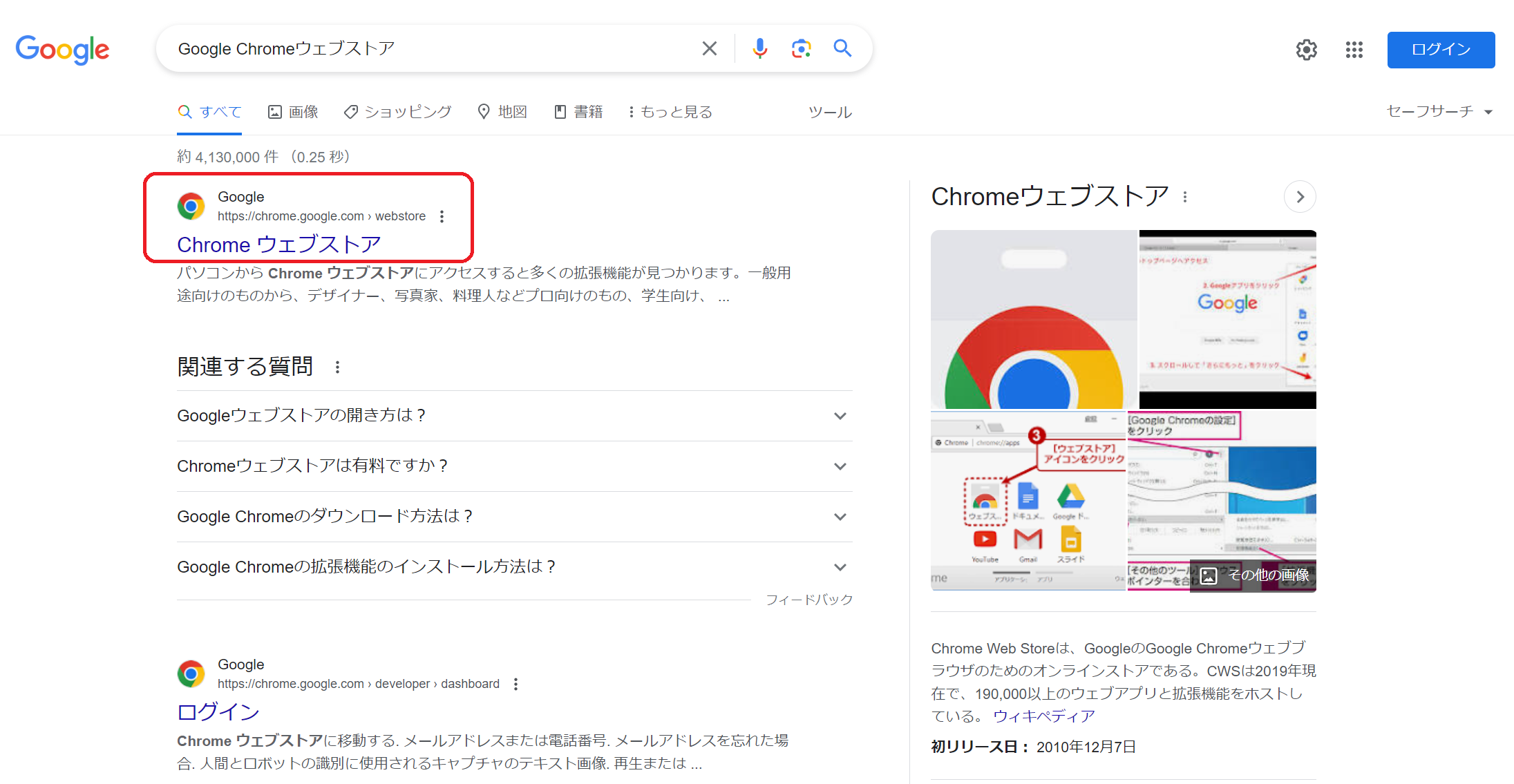Click the フィードバック link
Image resolution: width=1514 pixels, height=784 pixels.
[x=808, y=600]
